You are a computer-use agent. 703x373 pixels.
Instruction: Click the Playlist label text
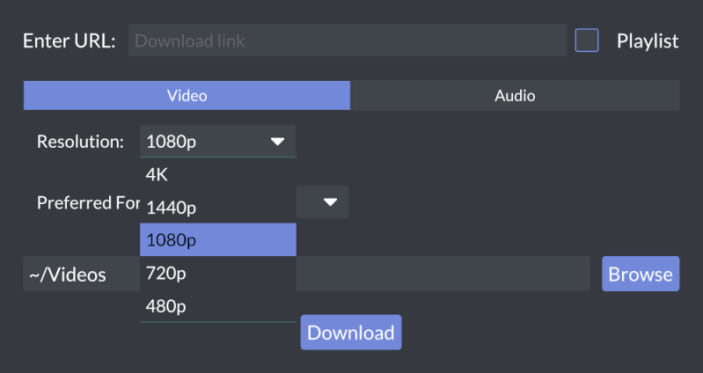coord(647,41)
